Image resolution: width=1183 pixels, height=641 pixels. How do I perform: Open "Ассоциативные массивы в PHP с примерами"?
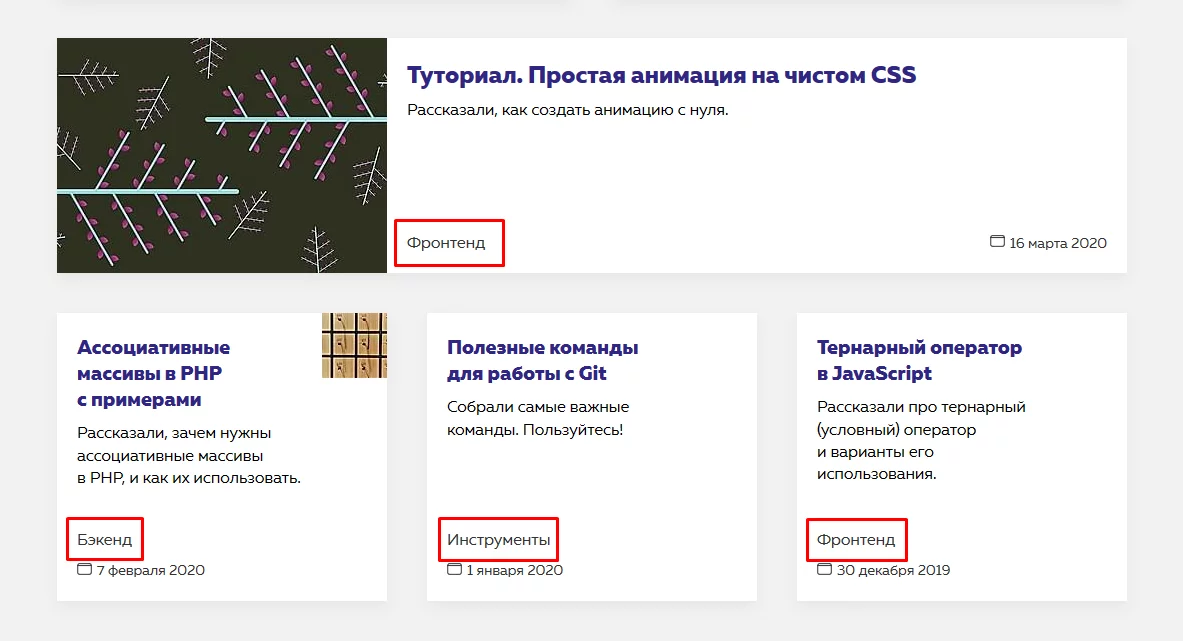pos(153,370)
